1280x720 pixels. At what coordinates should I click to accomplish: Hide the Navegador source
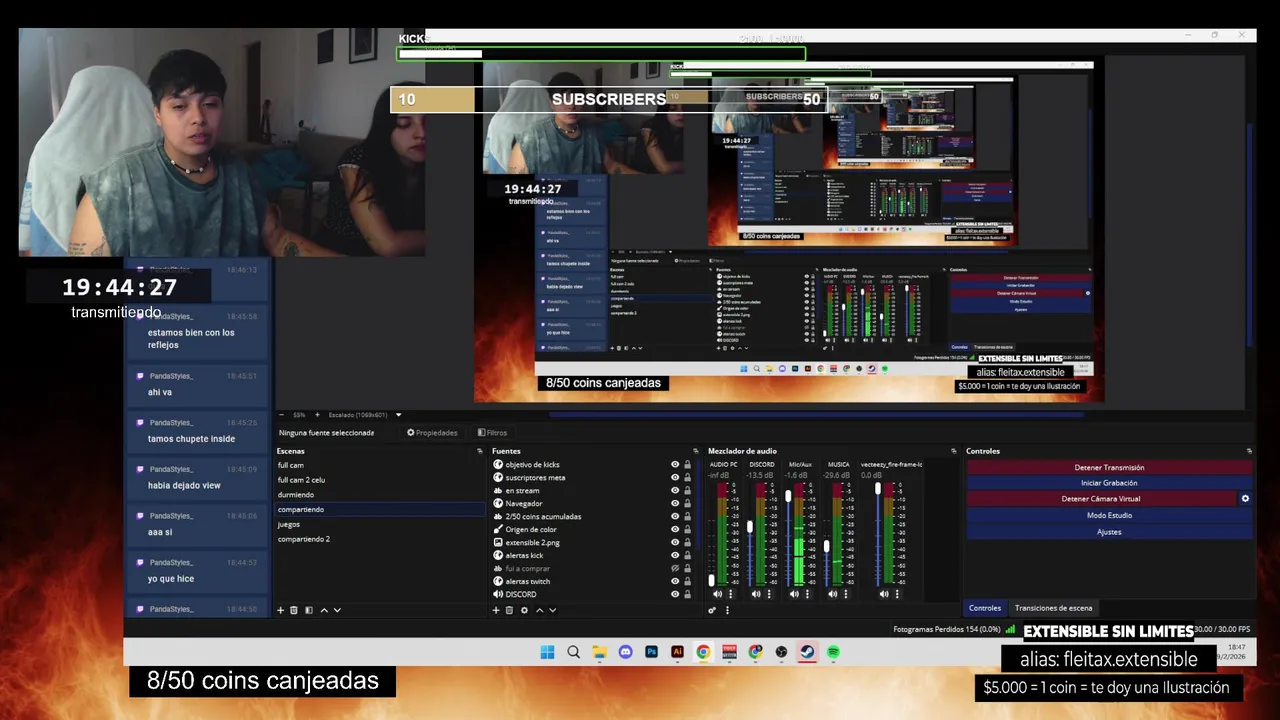click(675, 503)
